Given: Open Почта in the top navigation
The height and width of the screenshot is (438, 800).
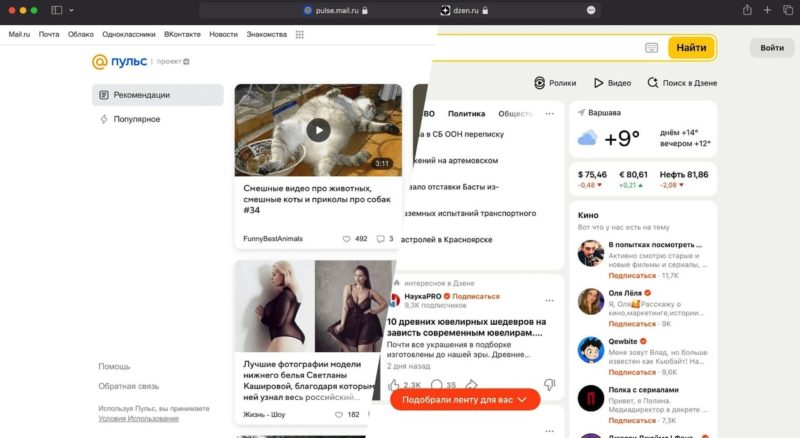Looking at the screenshot, I should (49, 34).
